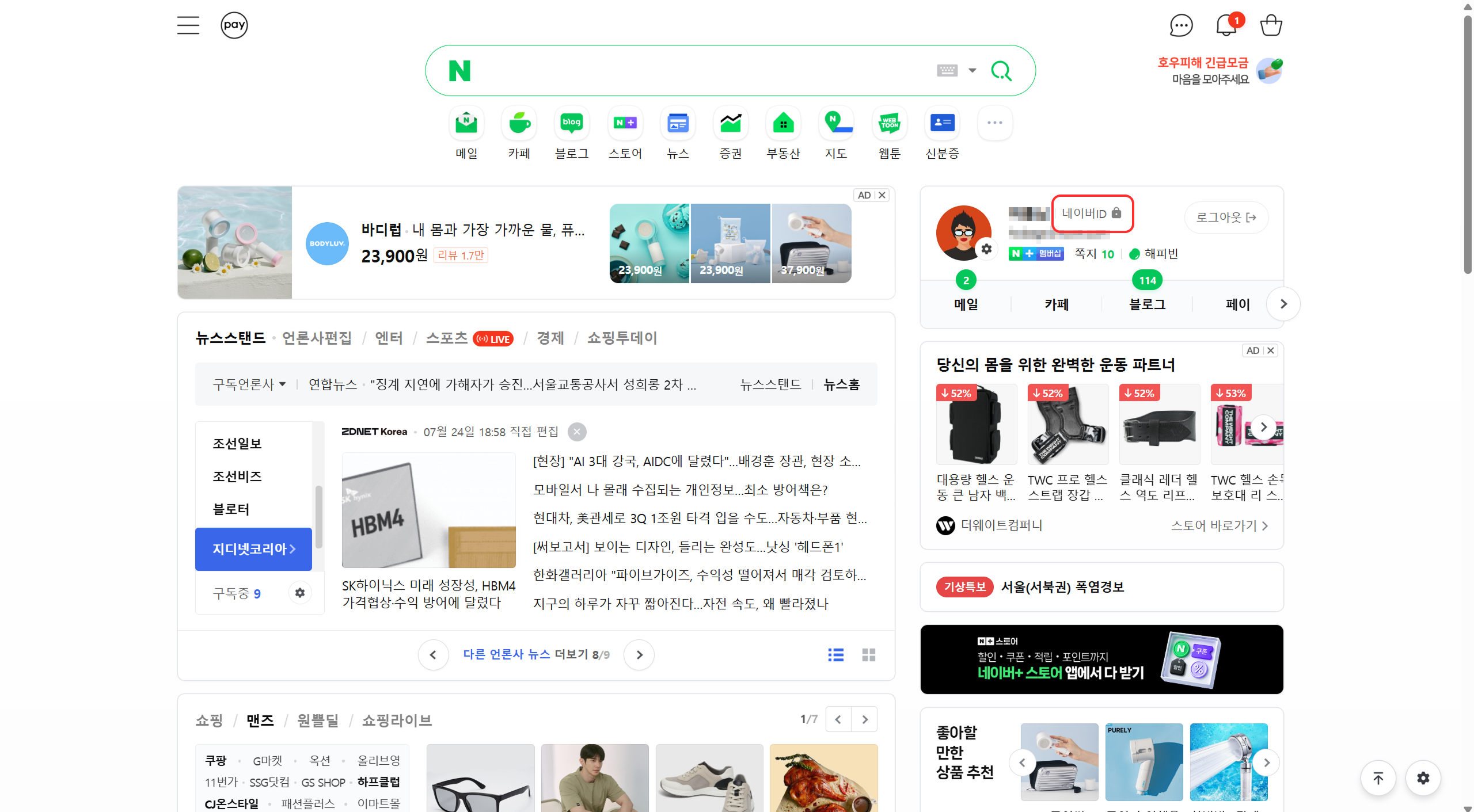Image resolution: width=1474 pixels, height=812 pixels.
Task: Click the 로그아웃 button
Action: click(1226, 217)
